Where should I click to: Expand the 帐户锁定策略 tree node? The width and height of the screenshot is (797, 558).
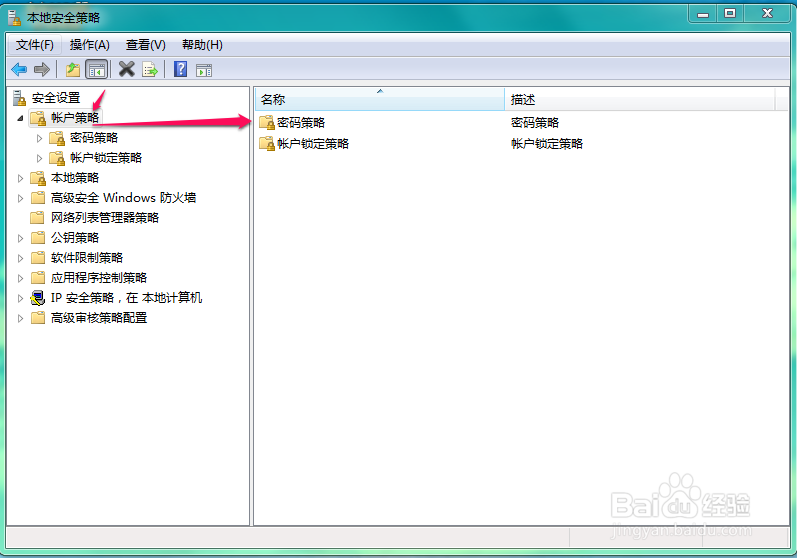(x=39, y=159)
